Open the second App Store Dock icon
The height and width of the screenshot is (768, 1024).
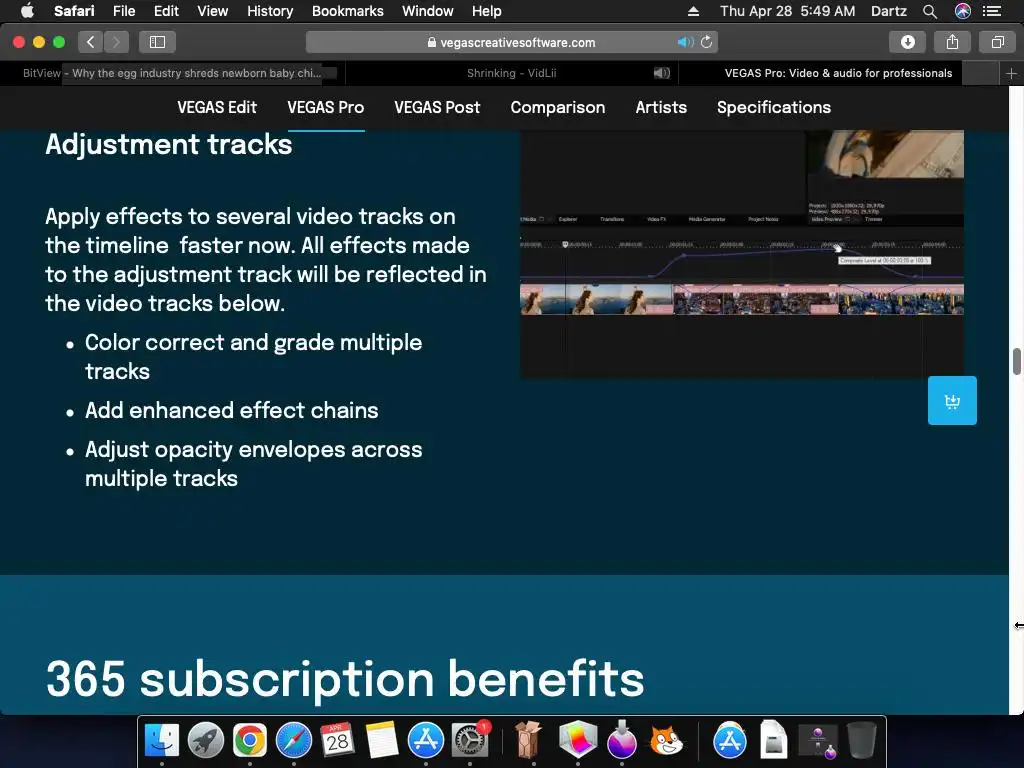[x=730, y=741]
